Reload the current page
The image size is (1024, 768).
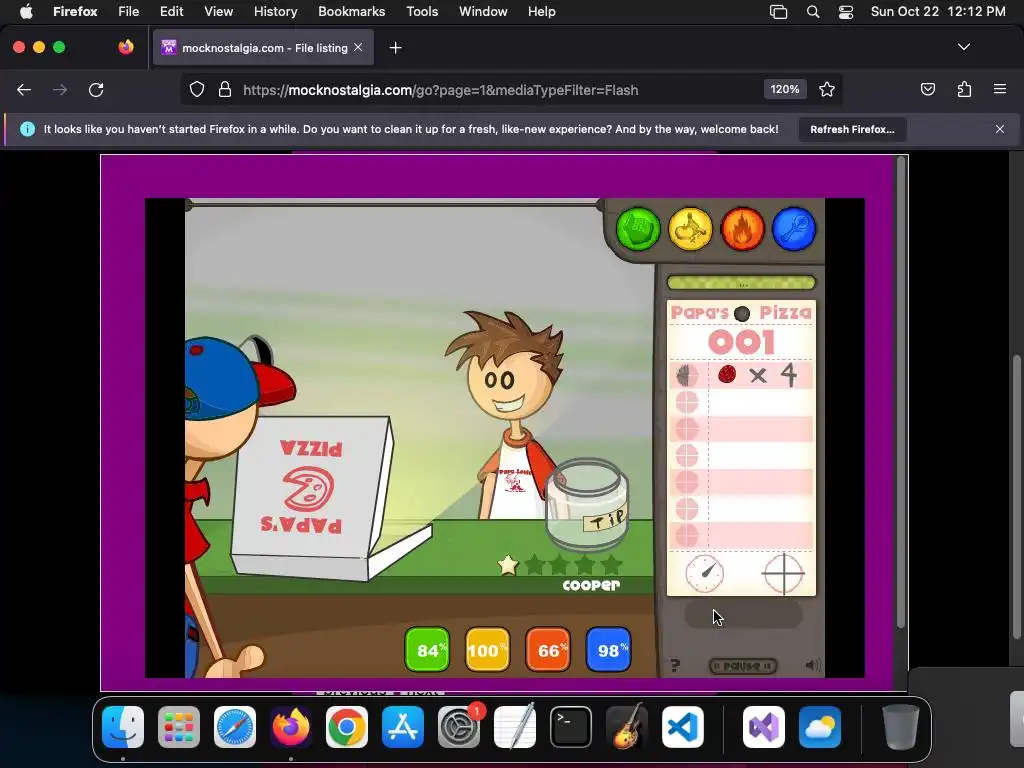coord(96,89)
